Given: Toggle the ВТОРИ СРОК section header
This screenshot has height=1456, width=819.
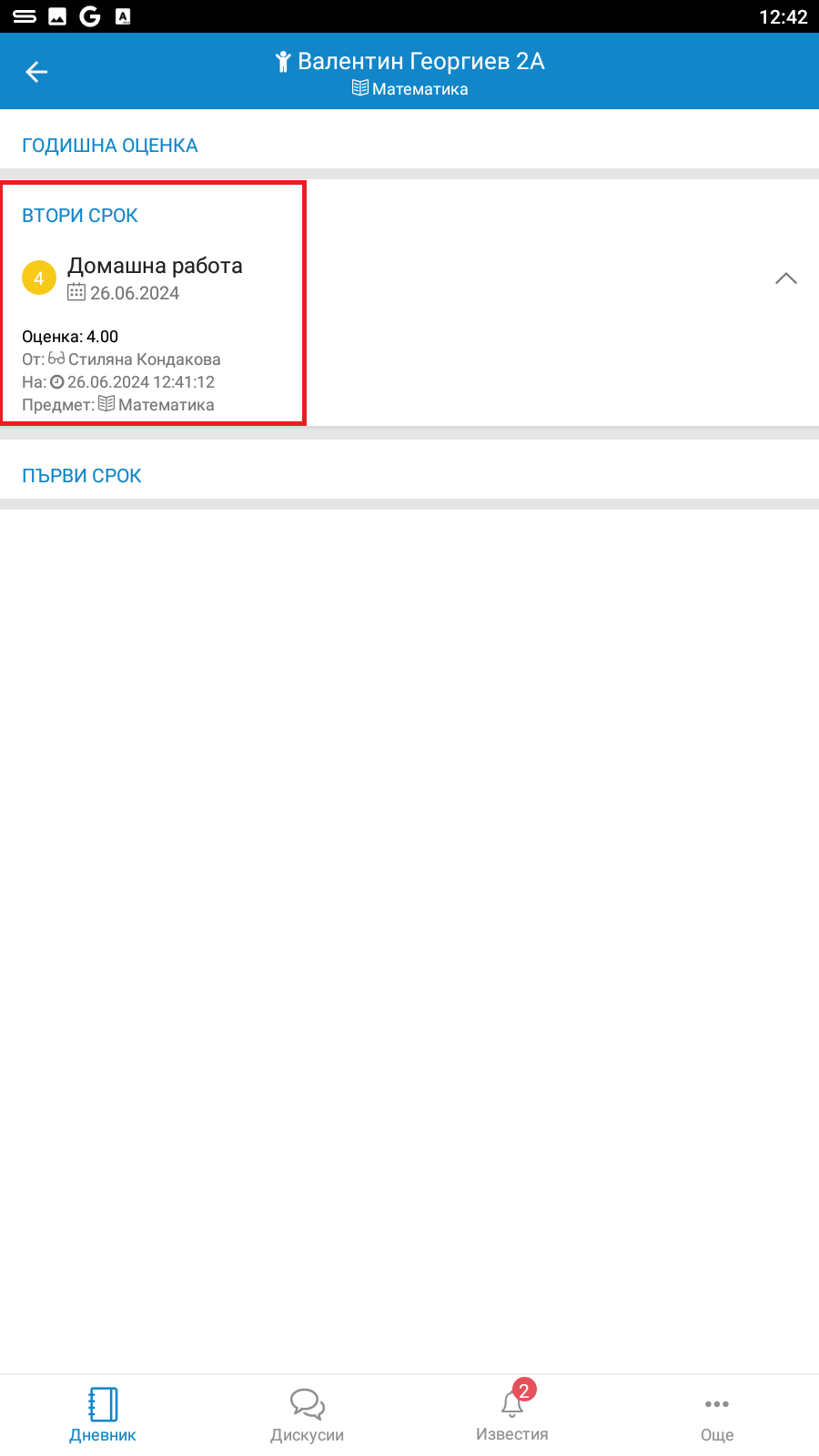Looking at the screenshot, I should pyautogui.click(x=80, y=216).
